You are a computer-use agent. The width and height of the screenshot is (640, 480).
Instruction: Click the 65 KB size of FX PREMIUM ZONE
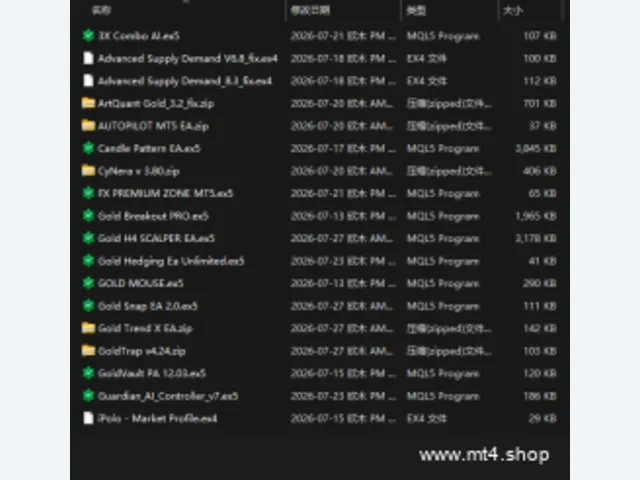pos(542,193)
